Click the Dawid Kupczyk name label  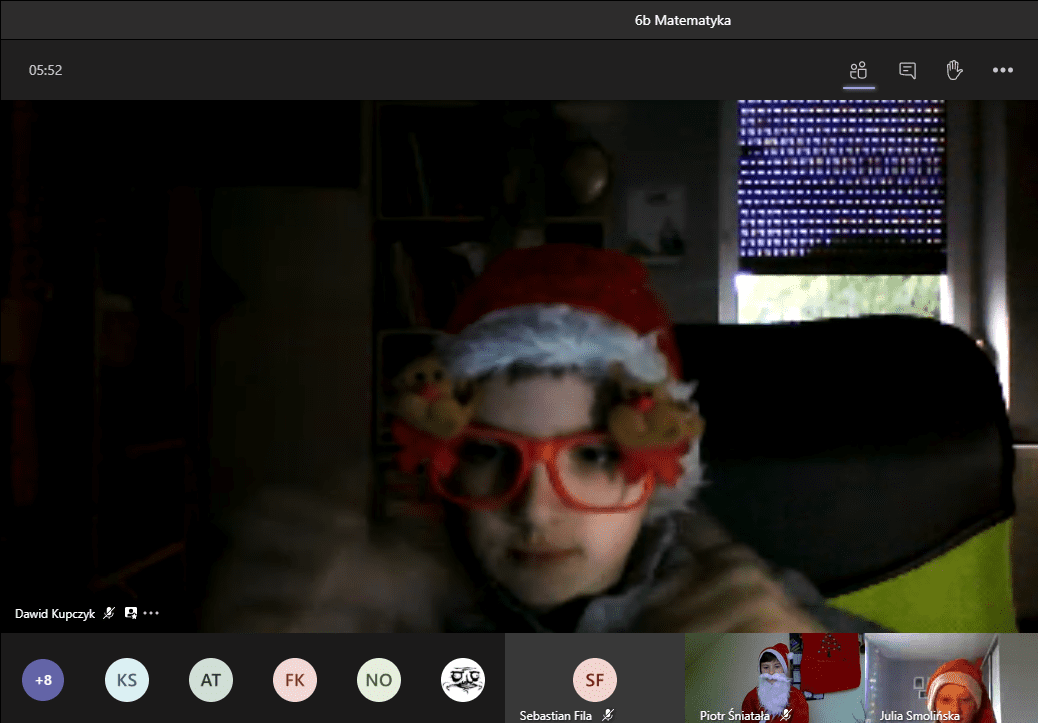click(55, 614)
